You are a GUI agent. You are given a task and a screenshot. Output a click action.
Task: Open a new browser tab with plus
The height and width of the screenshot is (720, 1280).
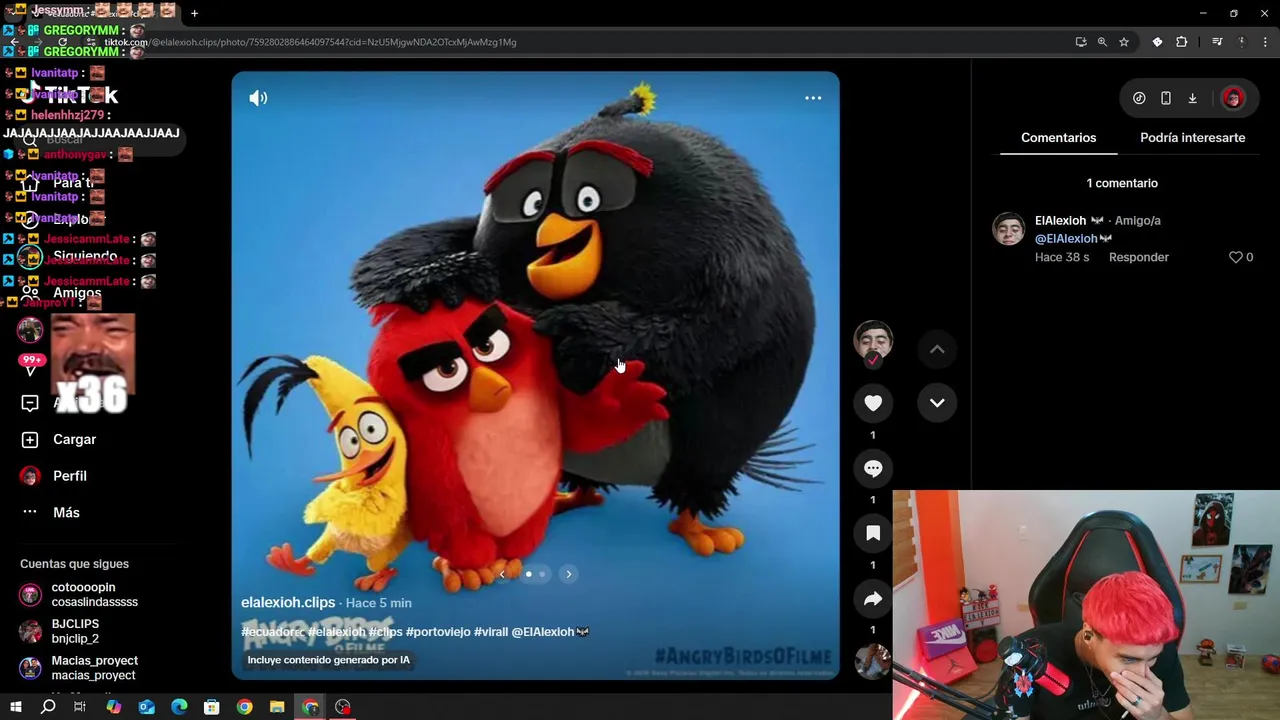[x=194, y=13]
